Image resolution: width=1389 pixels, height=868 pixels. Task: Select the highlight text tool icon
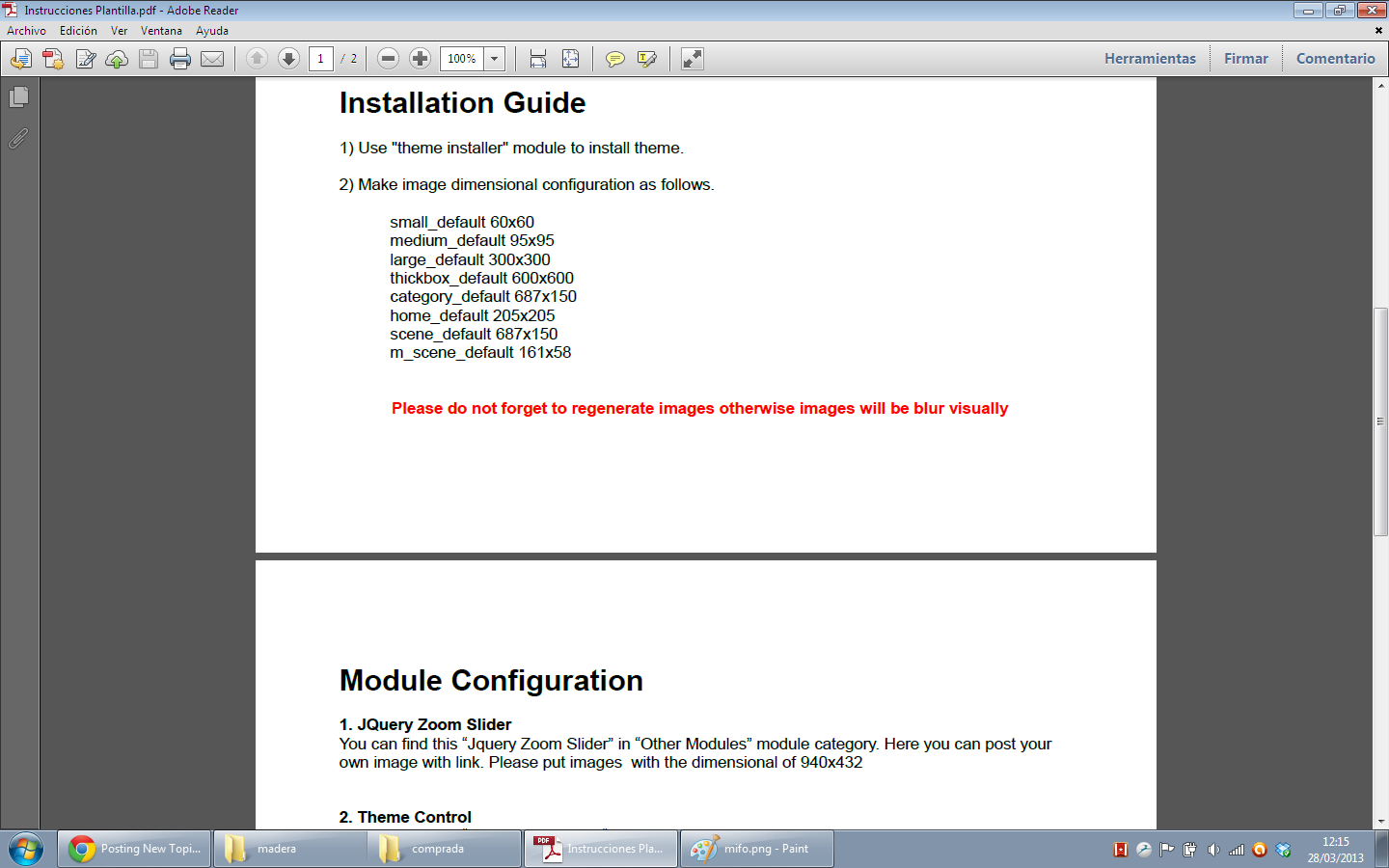click(646, 59)
